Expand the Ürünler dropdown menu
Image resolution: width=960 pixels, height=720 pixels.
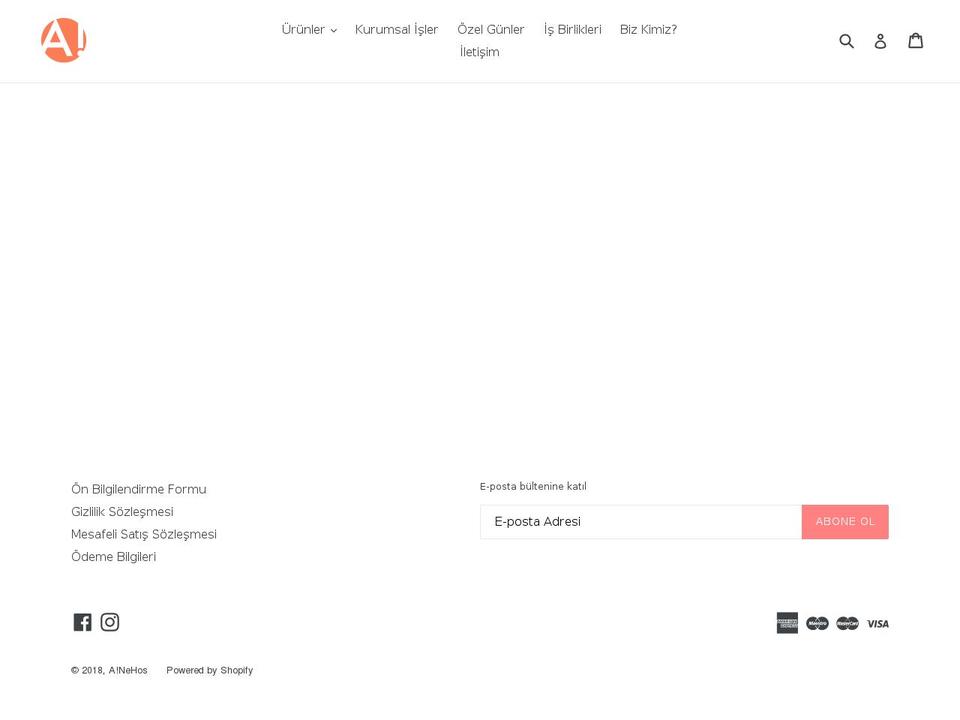click(x=309, y=29)
